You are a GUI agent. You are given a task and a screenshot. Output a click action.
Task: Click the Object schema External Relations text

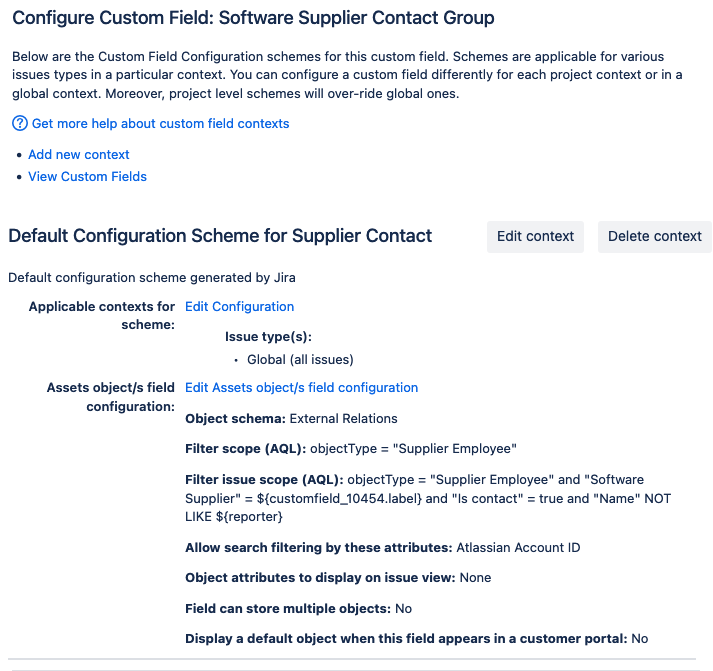point(291,418)
